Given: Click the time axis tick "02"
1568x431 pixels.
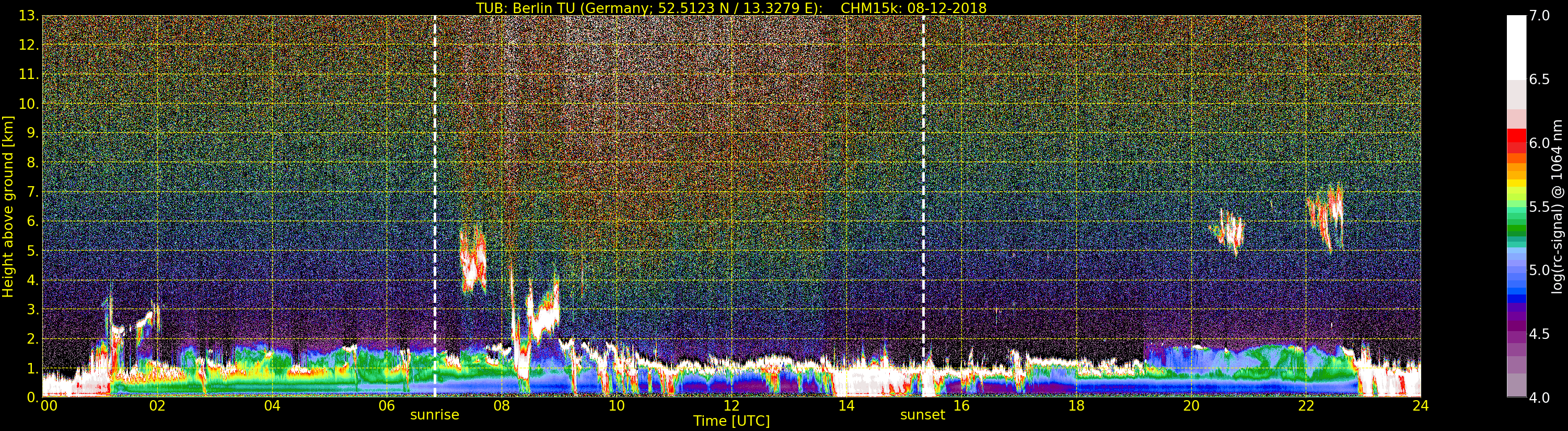Looking at the screenshot, I should 157,406.
